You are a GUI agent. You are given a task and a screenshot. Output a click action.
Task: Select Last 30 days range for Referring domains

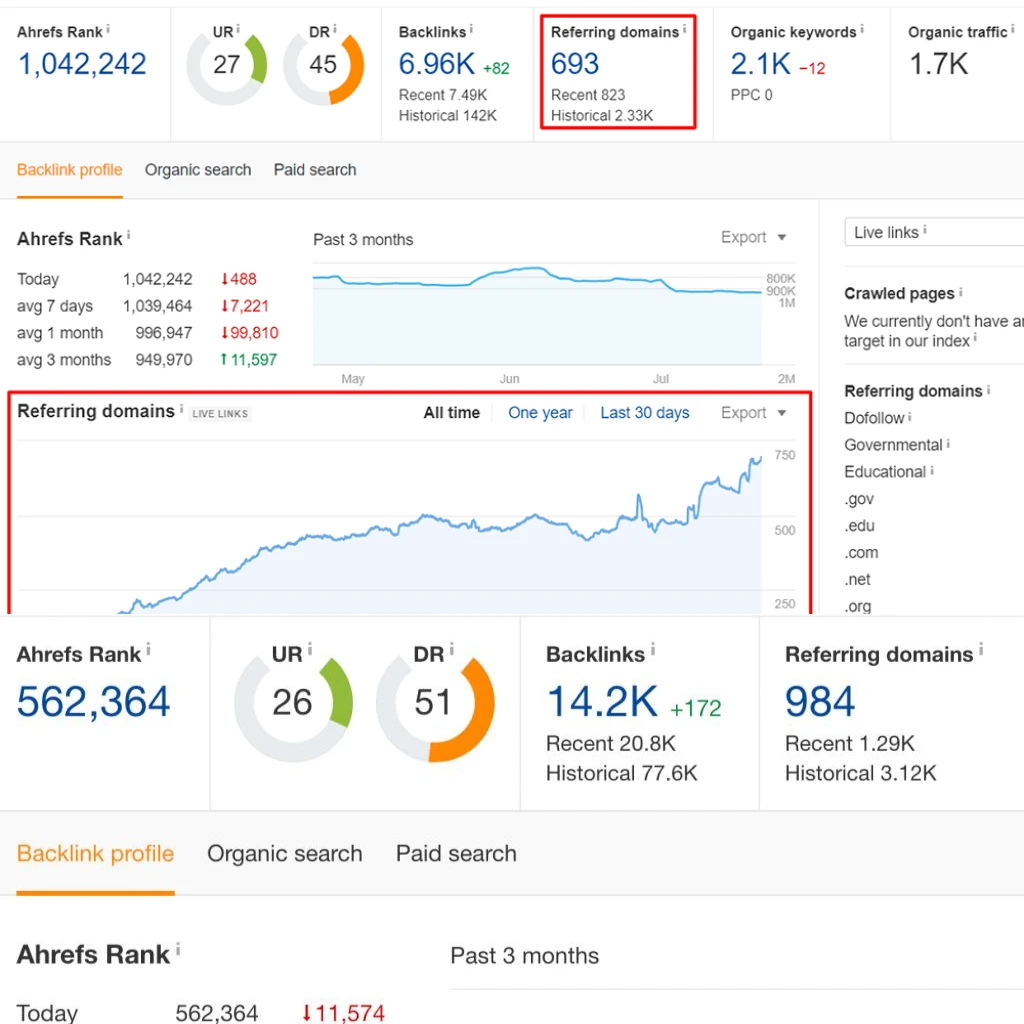pos(645,413)
